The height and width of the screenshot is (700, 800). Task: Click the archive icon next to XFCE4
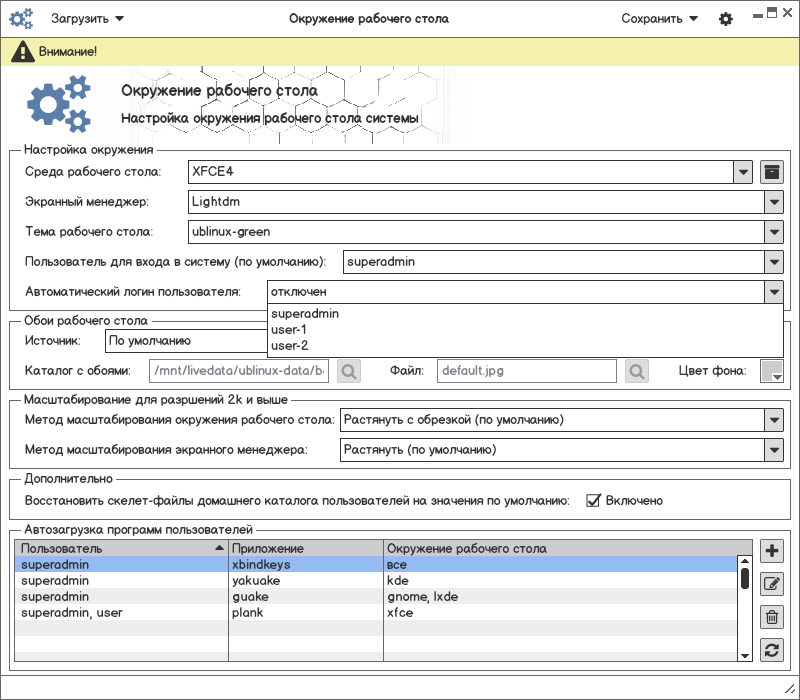click(771, 171)
